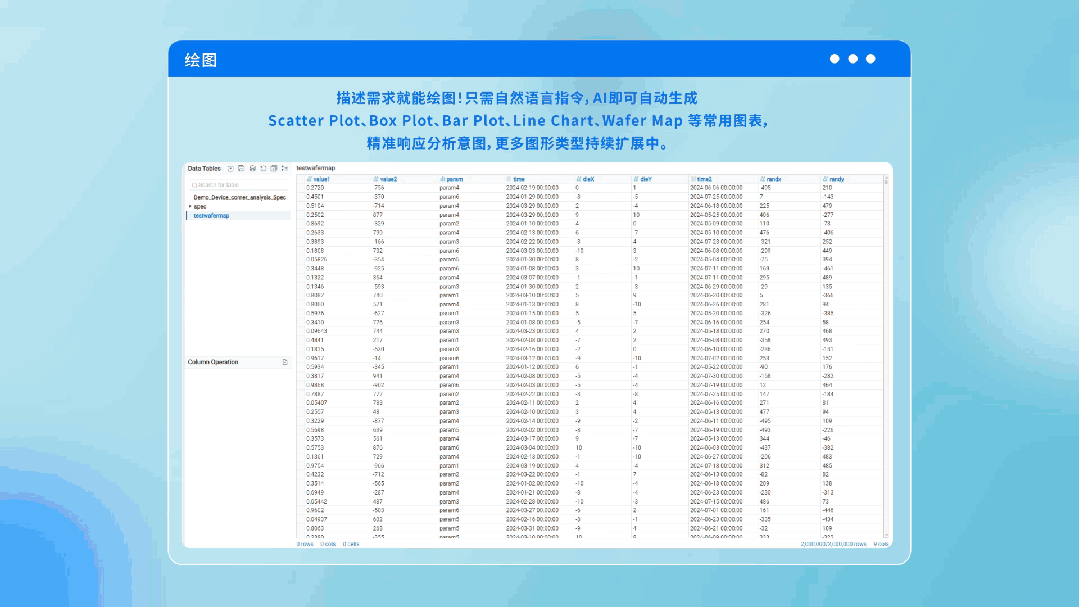Click the type icon on value1 column header
This screenshot has height=607, width=1079.
click(x=310, y=179)
